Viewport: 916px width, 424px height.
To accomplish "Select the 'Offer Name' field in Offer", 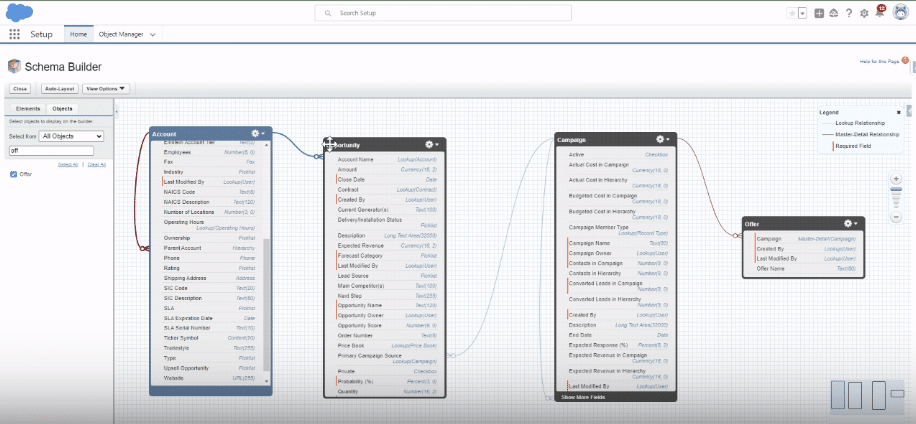I will tap(806, 269).
